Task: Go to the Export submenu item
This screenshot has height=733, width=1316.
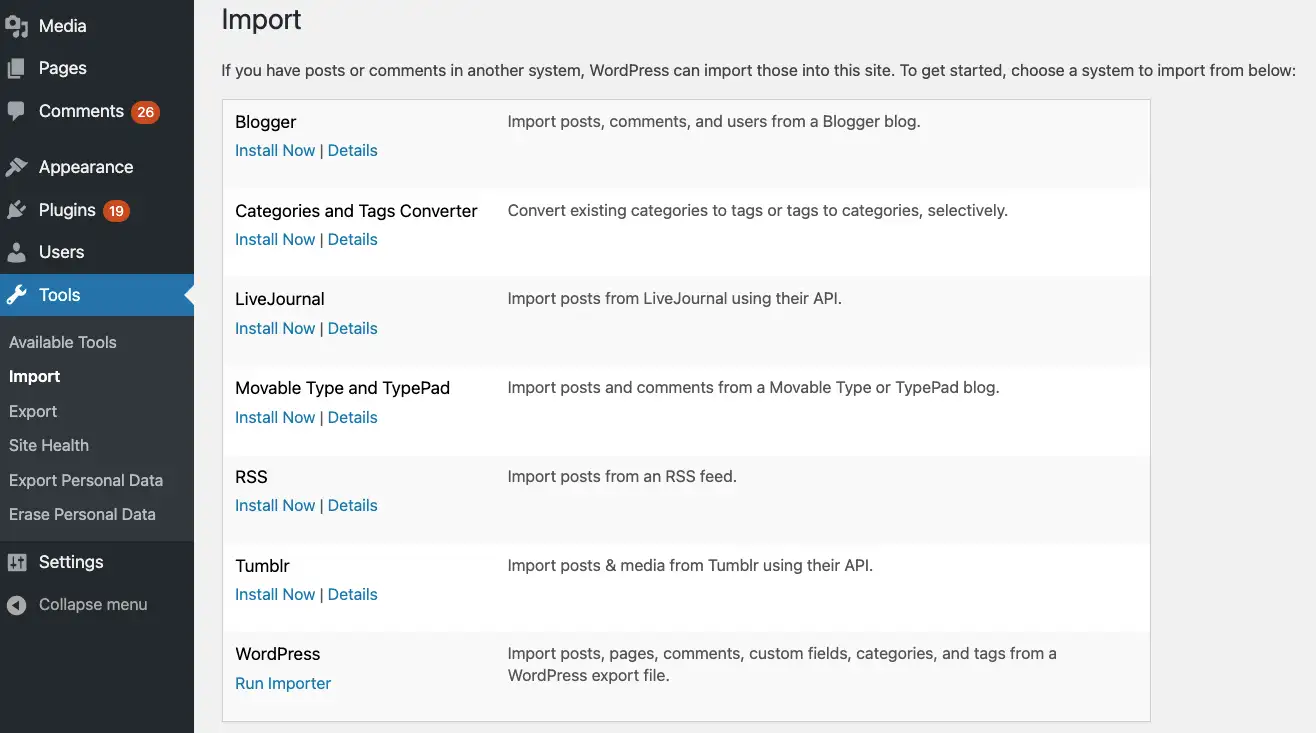Action: (x=33, y=411)
